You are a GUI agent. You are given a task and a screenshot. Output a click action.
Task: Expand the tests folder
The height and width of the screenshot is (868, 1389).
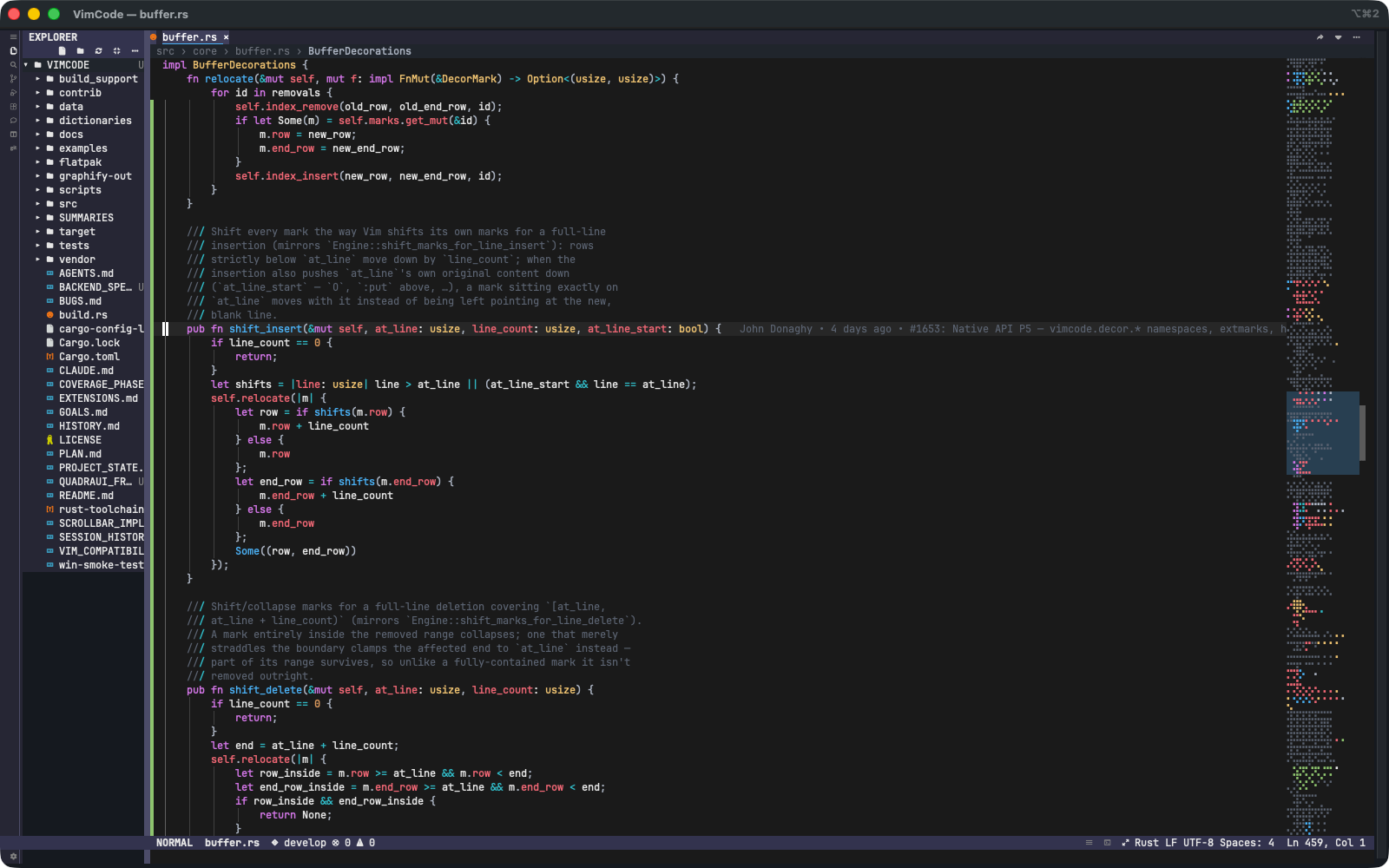coord(84,246)
